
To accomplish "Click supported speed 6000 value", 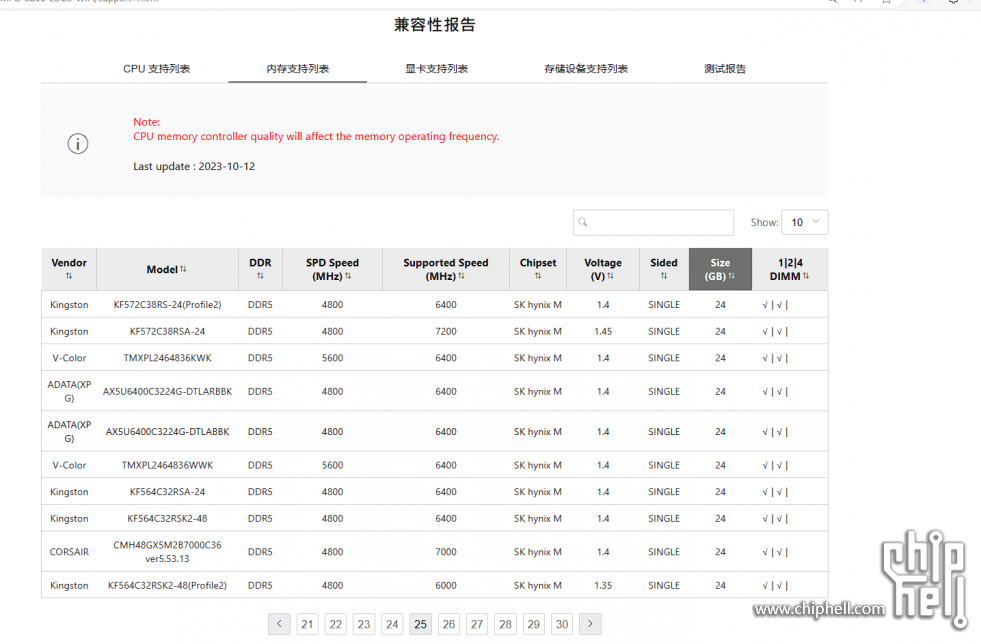I will coord(446,586).
